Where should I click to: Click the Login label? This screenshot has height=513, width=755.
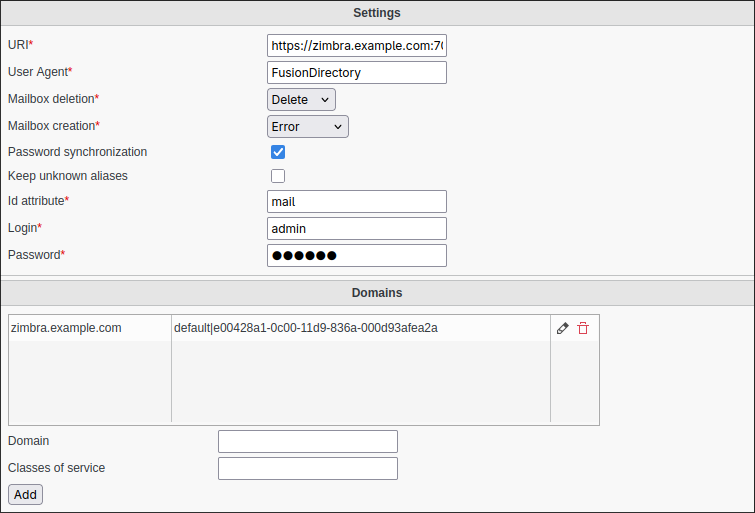coord(25,228)
